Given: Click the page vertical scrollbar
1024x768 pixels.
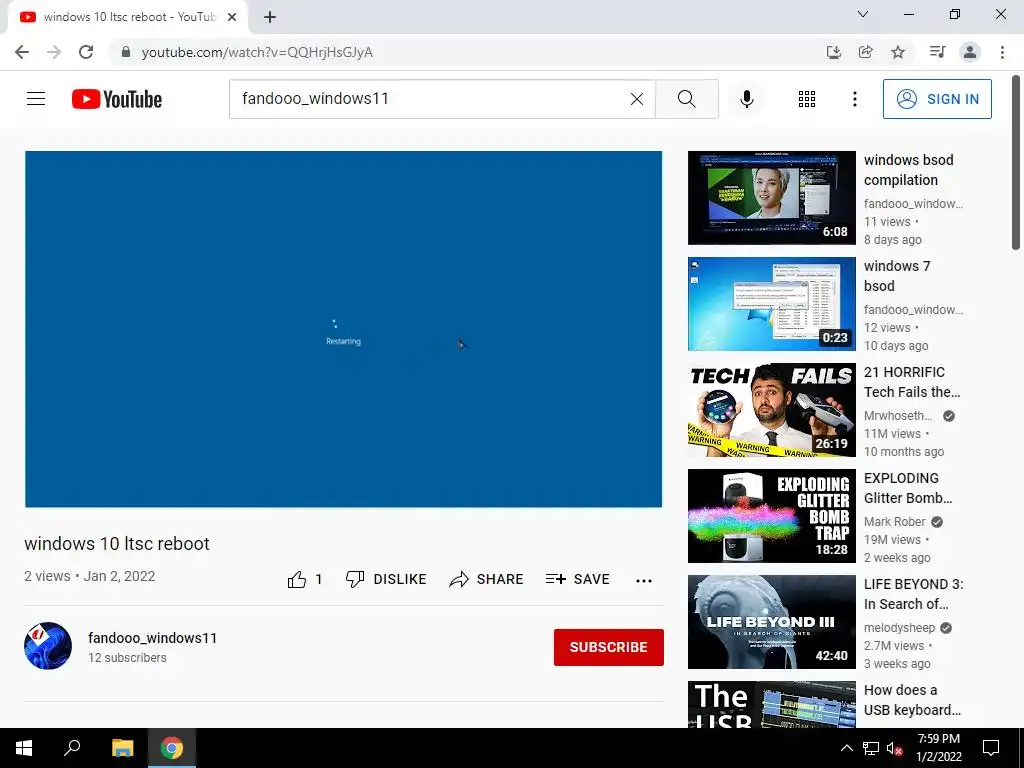Looking at the screenshot, I should point(1016,162).
